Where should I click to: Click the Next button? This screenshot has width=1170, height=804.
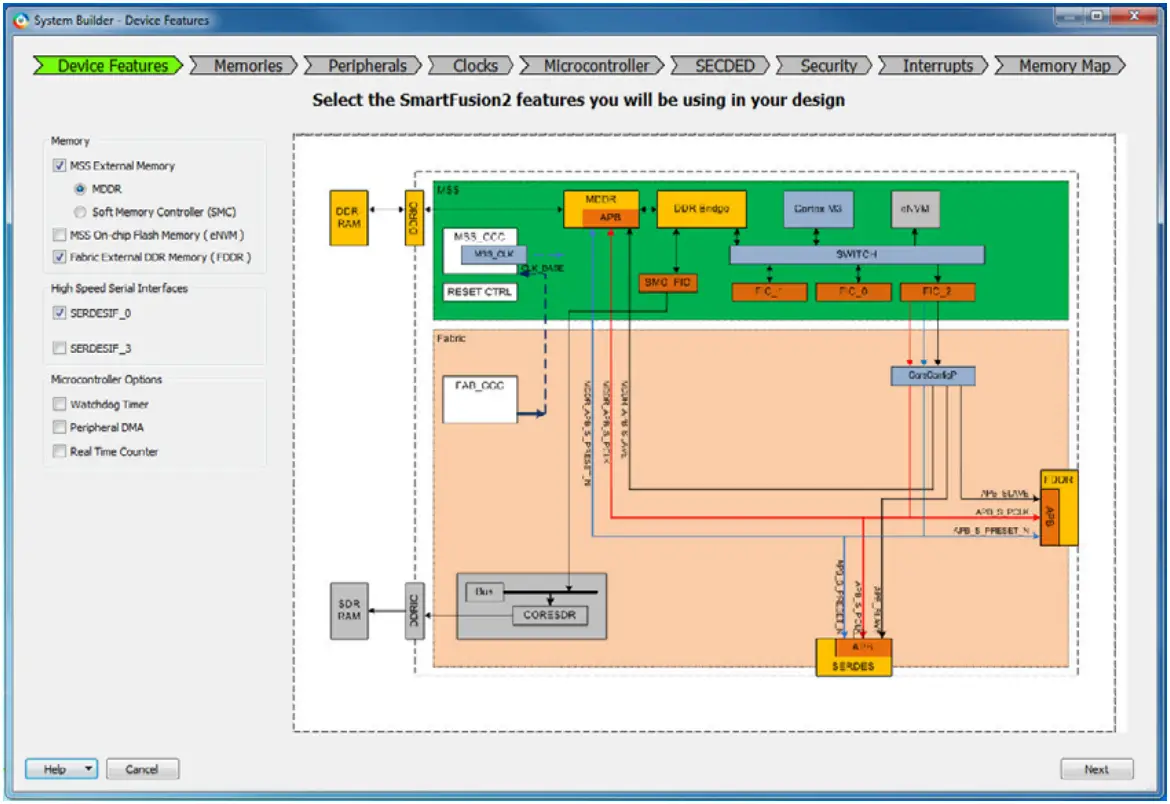1096,769
